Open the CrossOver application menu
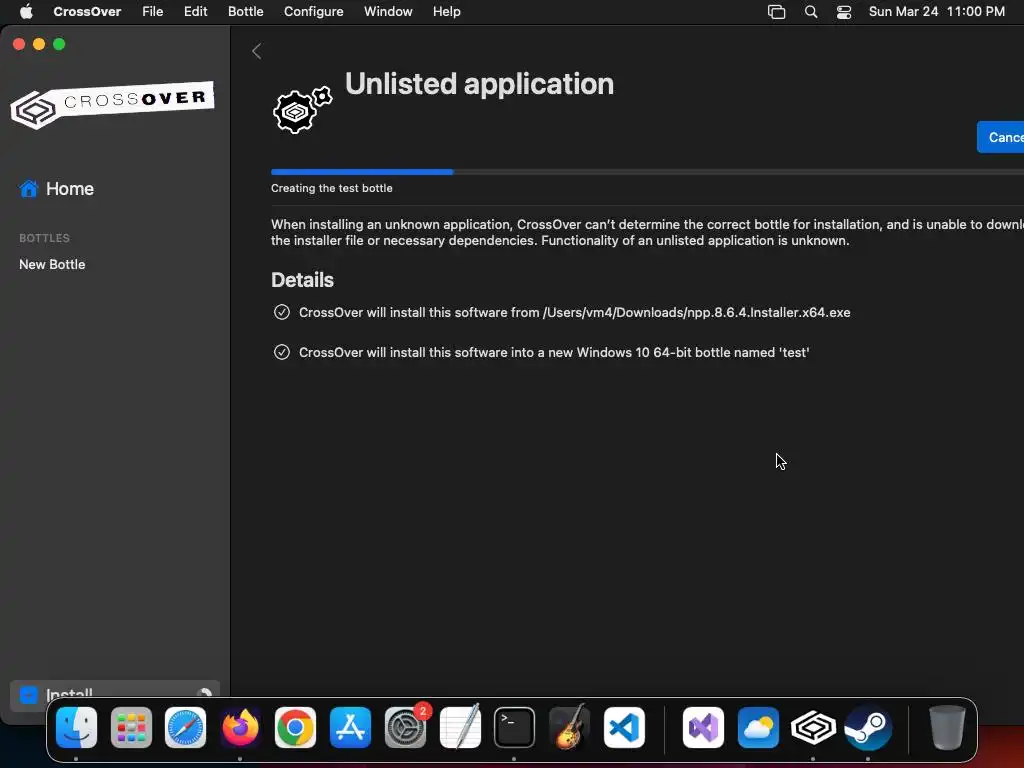The image size is (1024, 768). pyautogui.click(x=87, y=12)
